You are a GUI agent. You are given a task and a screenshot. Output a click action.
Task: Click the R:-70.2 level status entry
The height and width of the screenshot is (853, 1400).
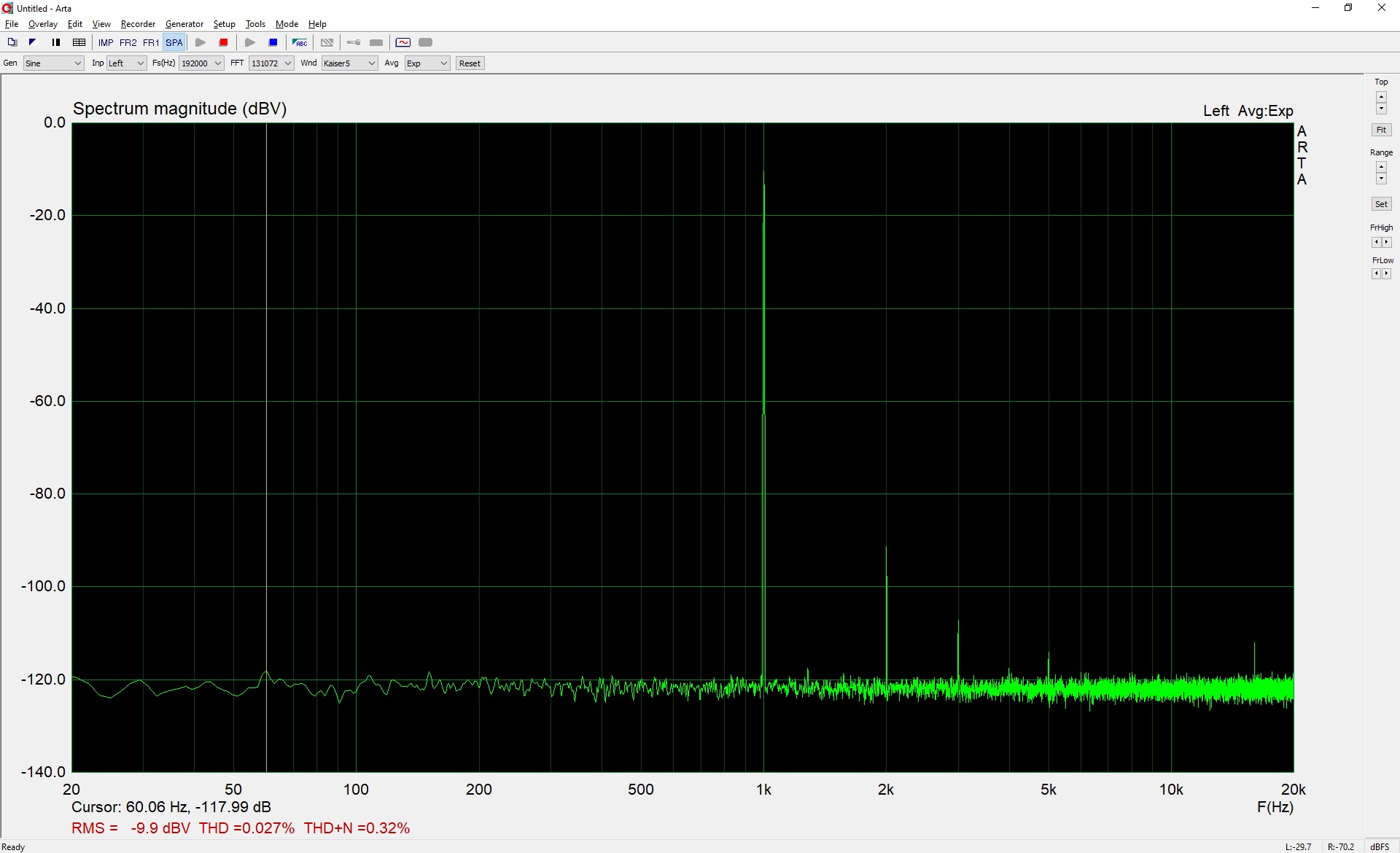(x=1341, y=847)
